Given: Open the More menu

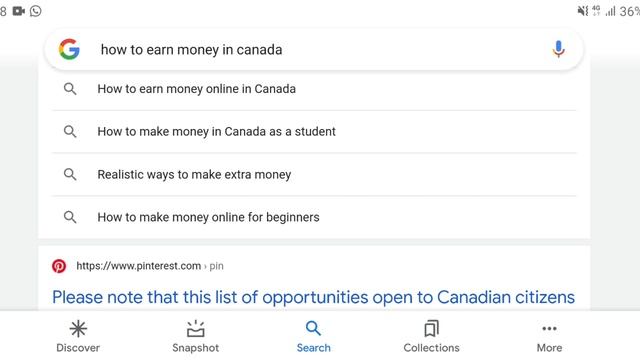Looking at the screenshot, I should 549,336.
